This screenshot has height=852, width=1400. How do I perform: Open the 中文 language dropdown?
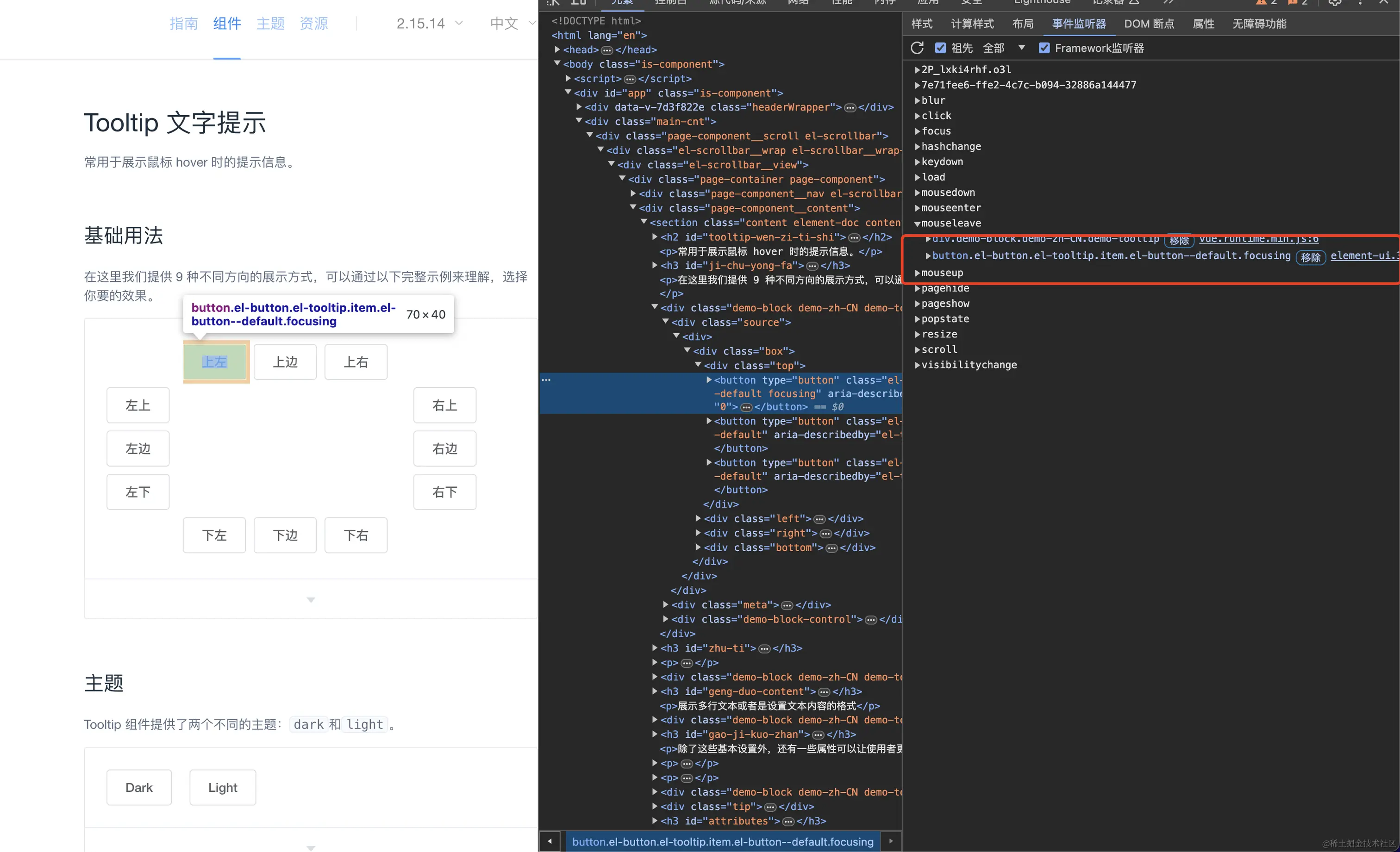coord(512,23)
